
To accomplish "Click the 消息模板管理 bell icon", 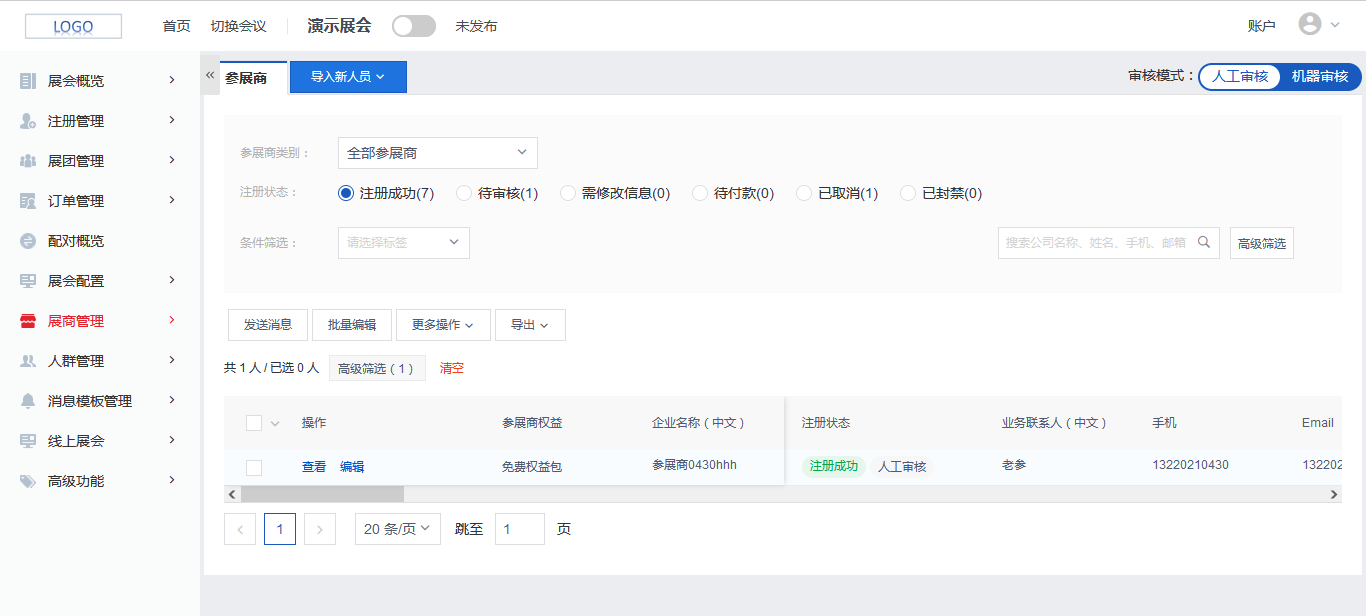I will (x=28, y=401).
